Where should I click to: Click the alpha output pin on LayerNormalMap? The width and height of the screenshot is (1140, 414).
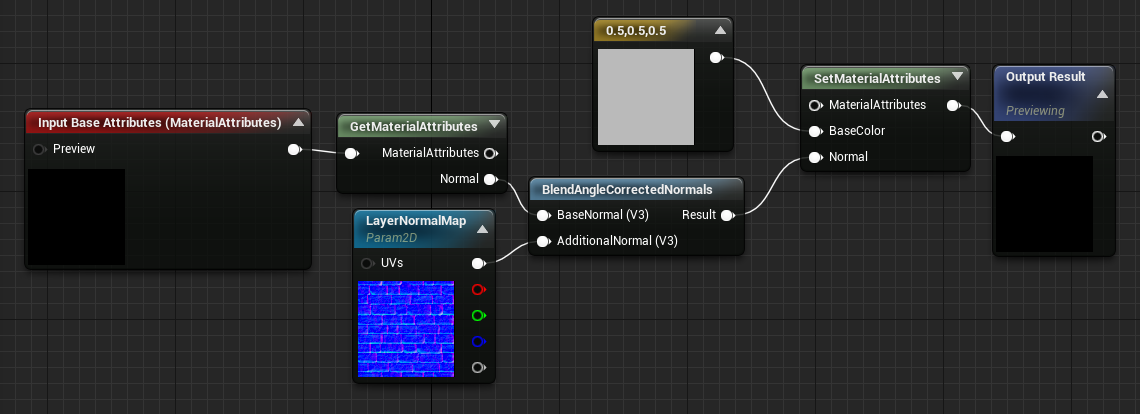point(478,367)
